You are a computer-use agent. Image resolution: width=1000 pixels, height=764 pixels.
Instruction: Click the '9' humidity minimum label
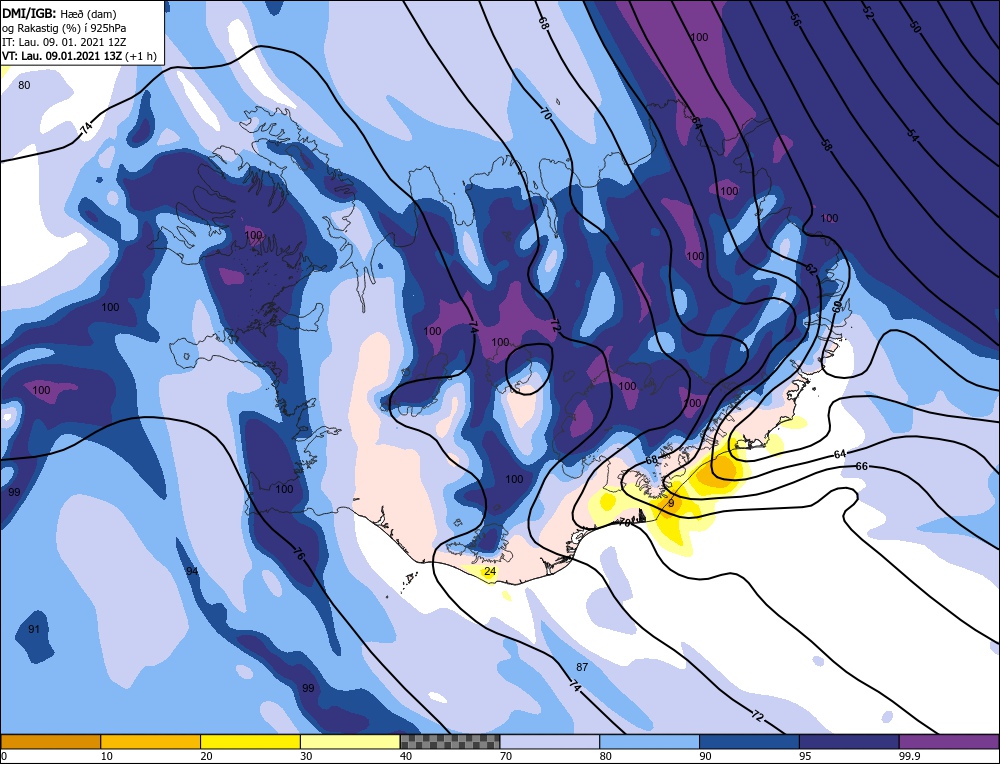(x=670, y=503)
